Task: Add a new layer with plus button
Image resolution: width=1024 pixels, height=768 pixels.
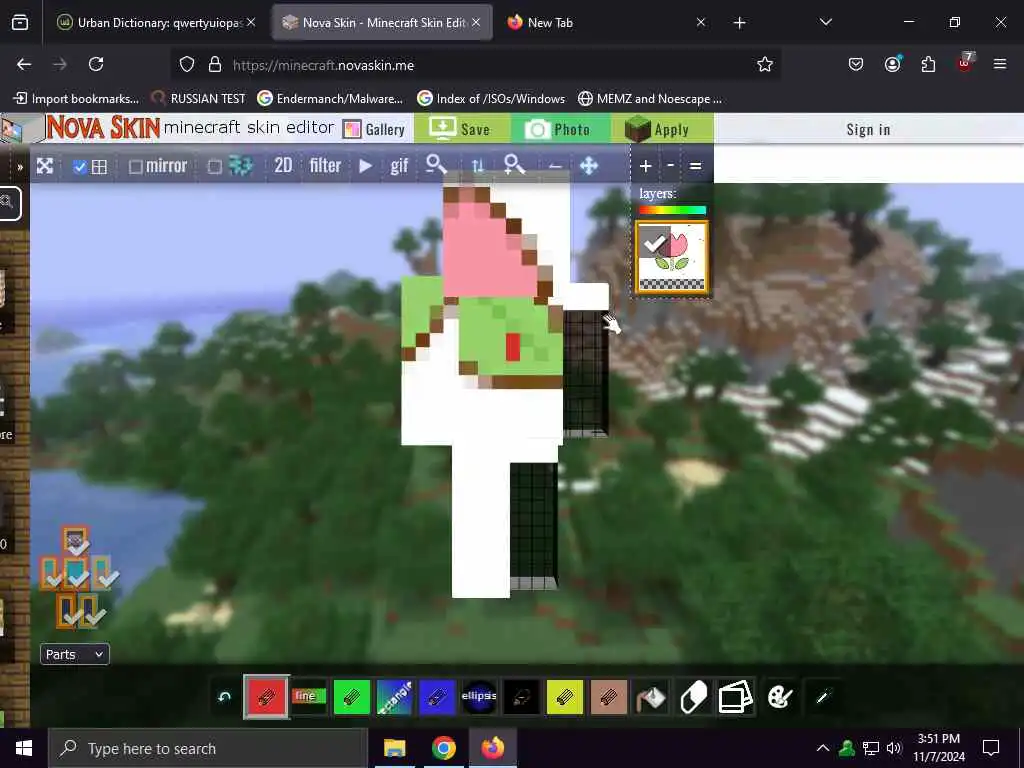Action: coord(645,166)
